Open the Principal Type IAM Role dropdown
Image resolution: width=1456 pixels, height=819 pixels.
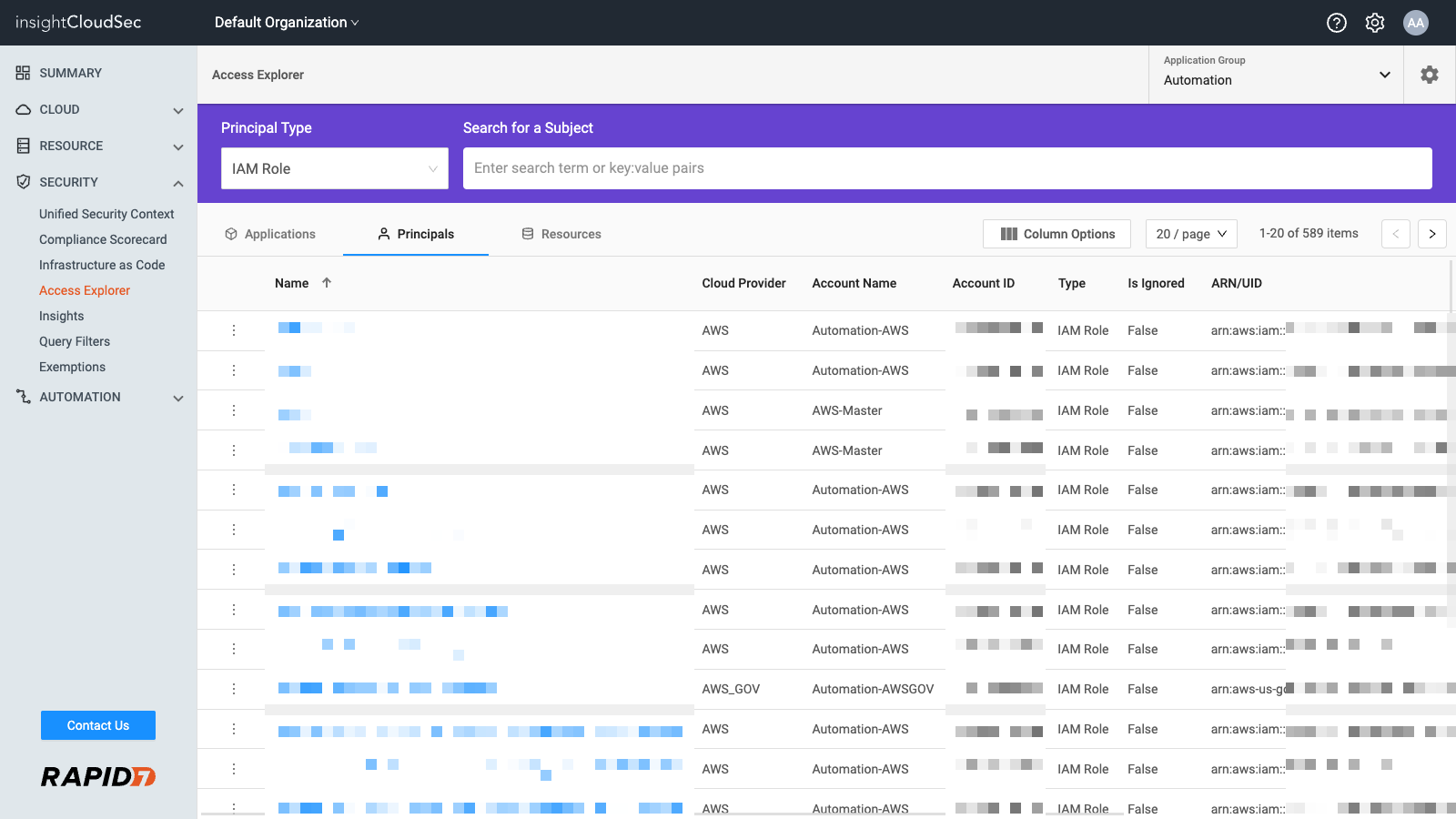pyautogui.click(x=335, y=168)
